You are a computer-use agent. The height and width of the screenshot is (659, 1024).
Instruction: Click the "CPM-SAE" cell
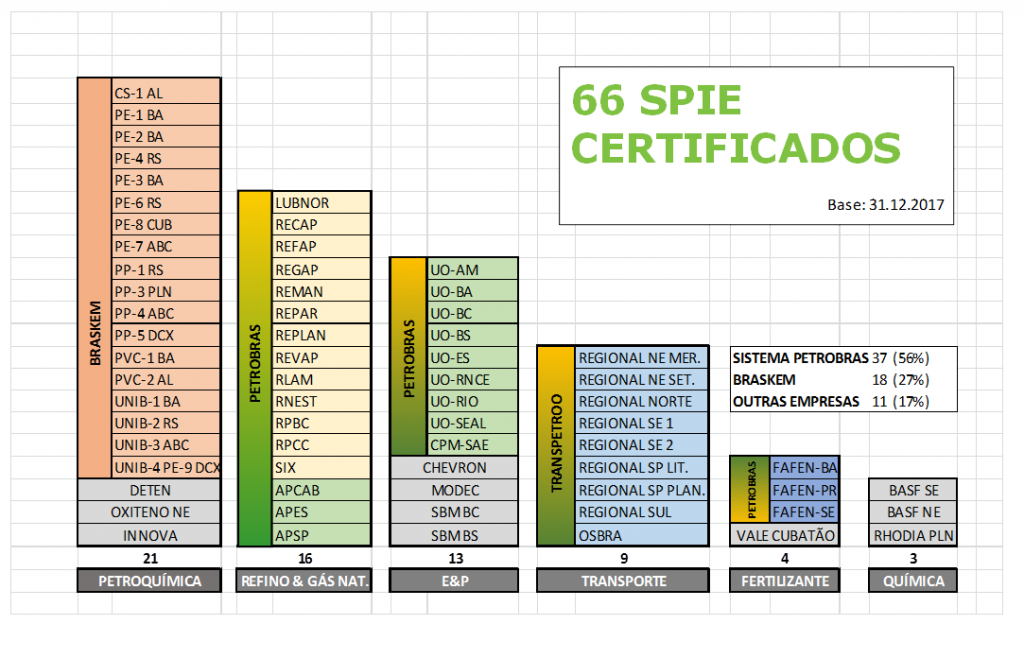472,445
